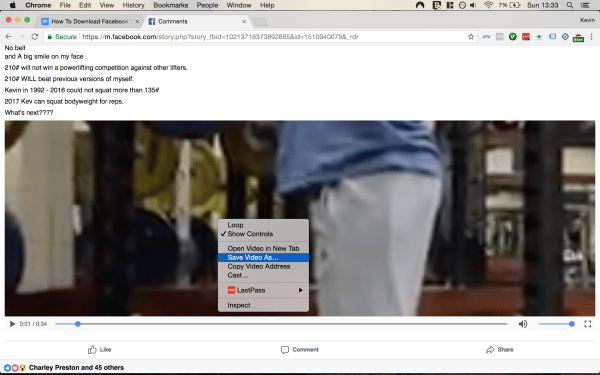Click the text 'What's next????'
The image size is (600, 375).
pyautogui.click(x=29, y=112)
